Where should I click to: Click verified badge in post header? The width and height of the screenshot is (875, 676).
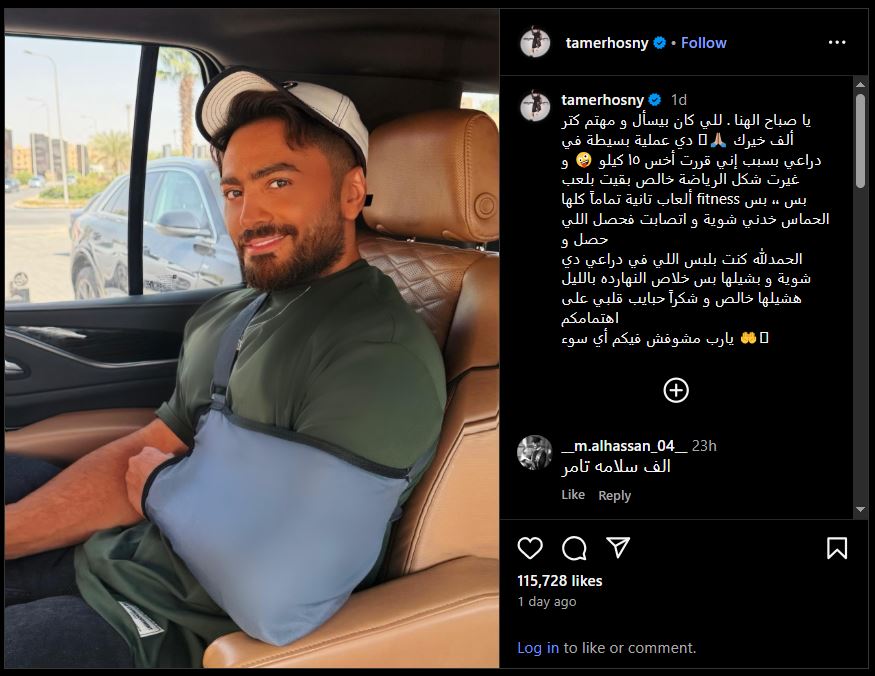coord(660,43)
